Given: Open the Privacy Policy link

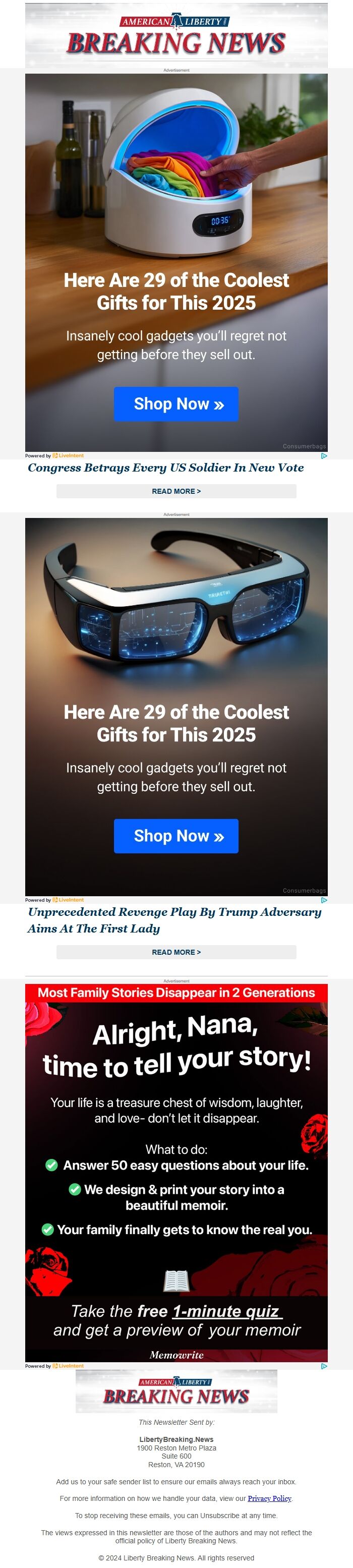Looking at the screenshot, I should pyautogui.click(x=270, y=1498).
